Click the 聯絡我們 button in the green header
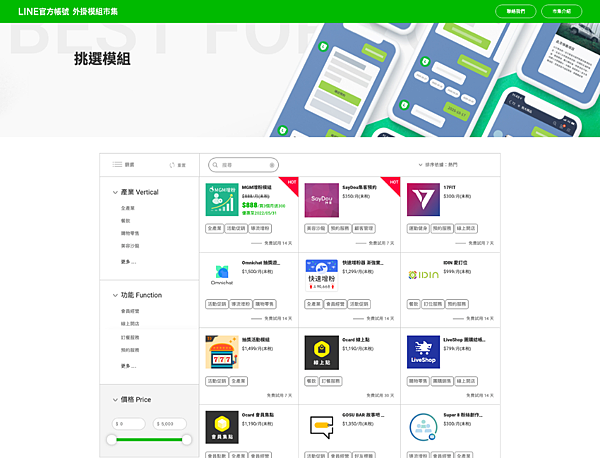The width and height of the screenshot is (600, 458). click(x=516, y=11)
